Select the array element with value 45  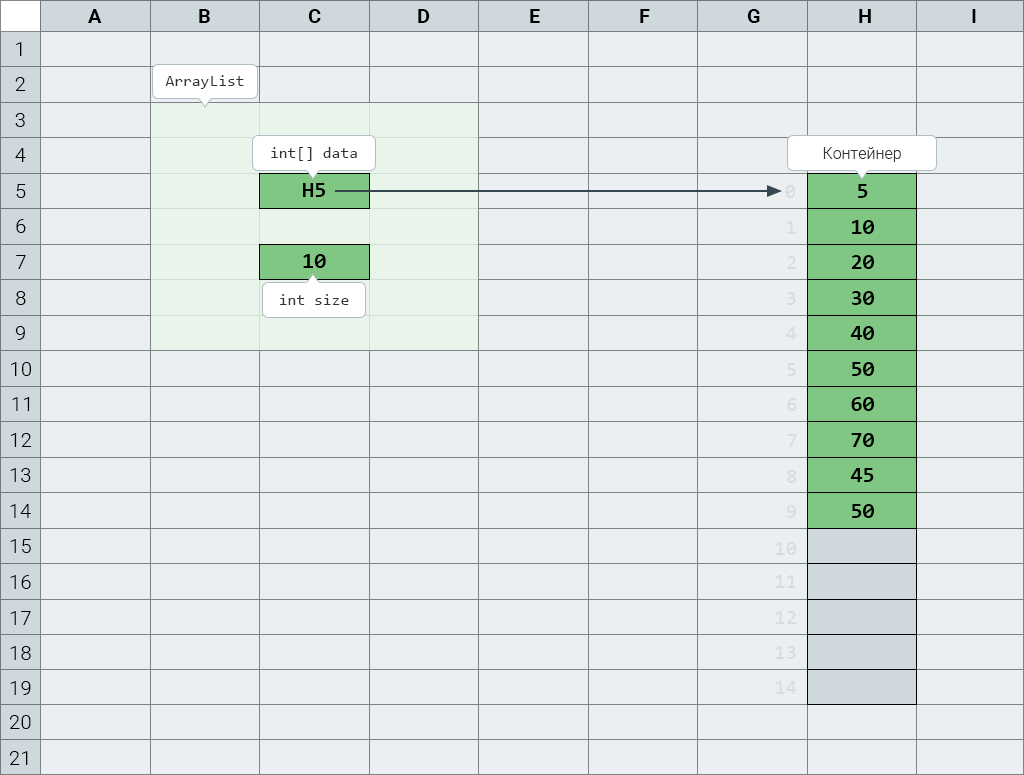(862, 475)
